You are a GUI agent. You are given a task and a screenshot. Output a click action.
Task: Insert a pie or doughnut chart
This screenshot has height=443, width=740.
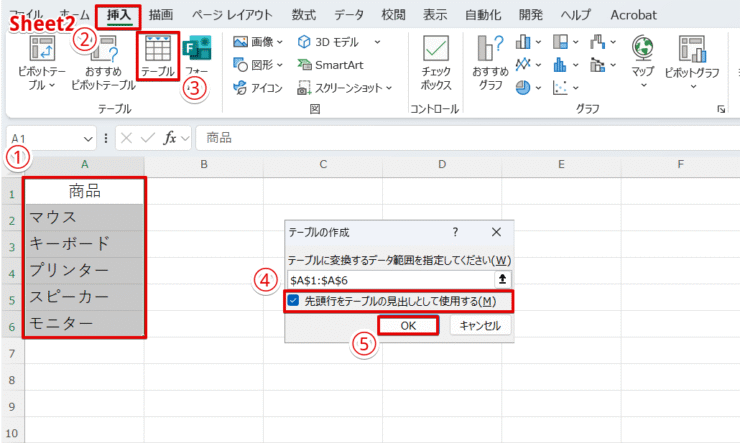523,87
